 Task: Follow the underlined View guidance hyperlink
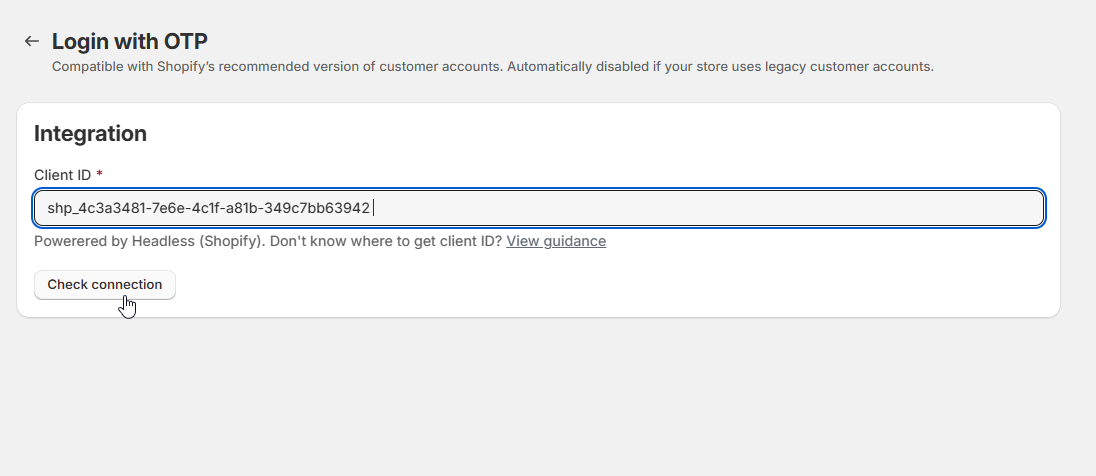pyautogui.click(x=555, y=241)
